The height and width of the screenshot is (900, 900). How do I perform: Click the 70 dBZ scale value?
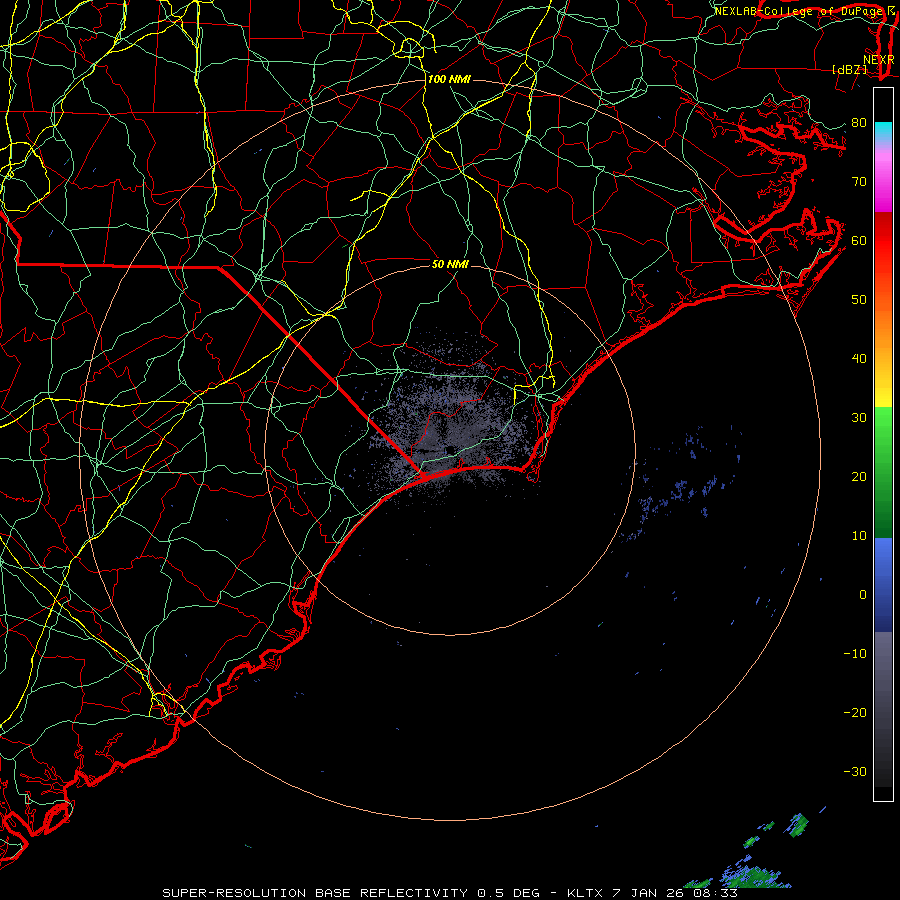pos(859,182)
